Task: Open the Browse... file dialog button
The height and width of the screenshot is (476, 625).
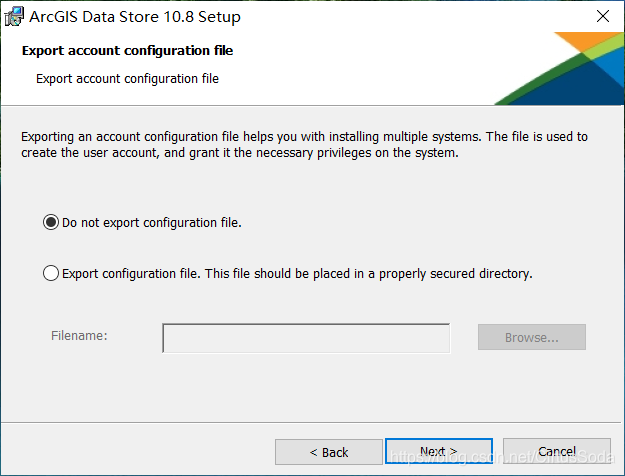Action: pyautogui.click(x=532, y=337)
